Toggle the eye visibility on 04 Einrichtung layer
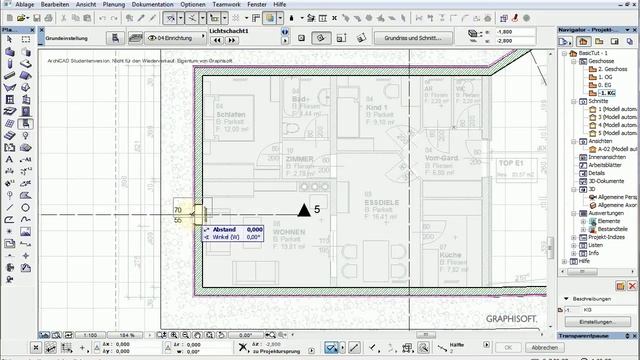 click(152, 38)
